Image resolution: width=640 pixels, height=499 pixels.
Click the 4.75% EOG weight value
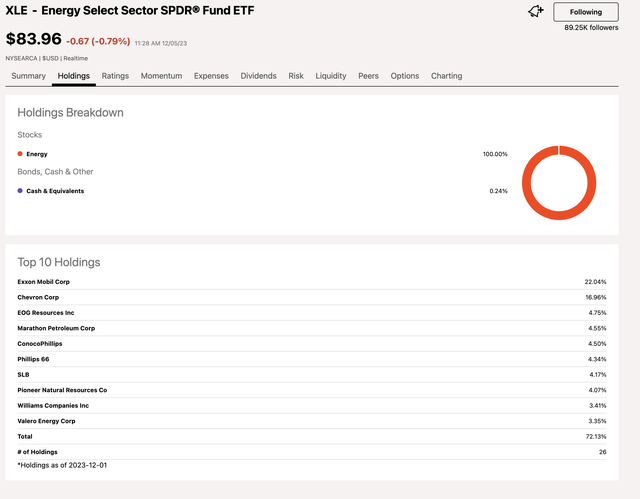(597, 313)
